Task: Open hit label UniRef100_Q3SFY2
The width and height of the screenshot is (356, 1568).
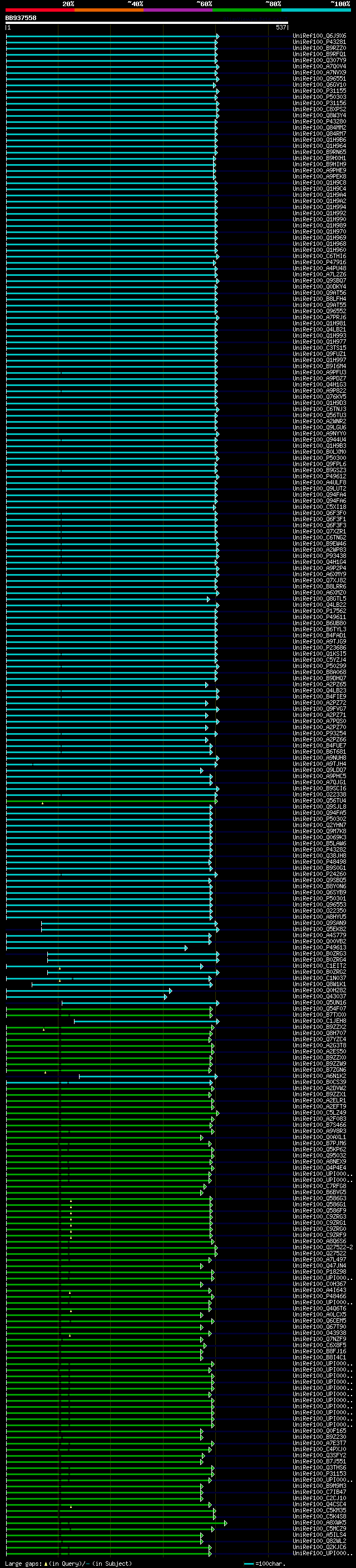Action: tap(319, 1455)
